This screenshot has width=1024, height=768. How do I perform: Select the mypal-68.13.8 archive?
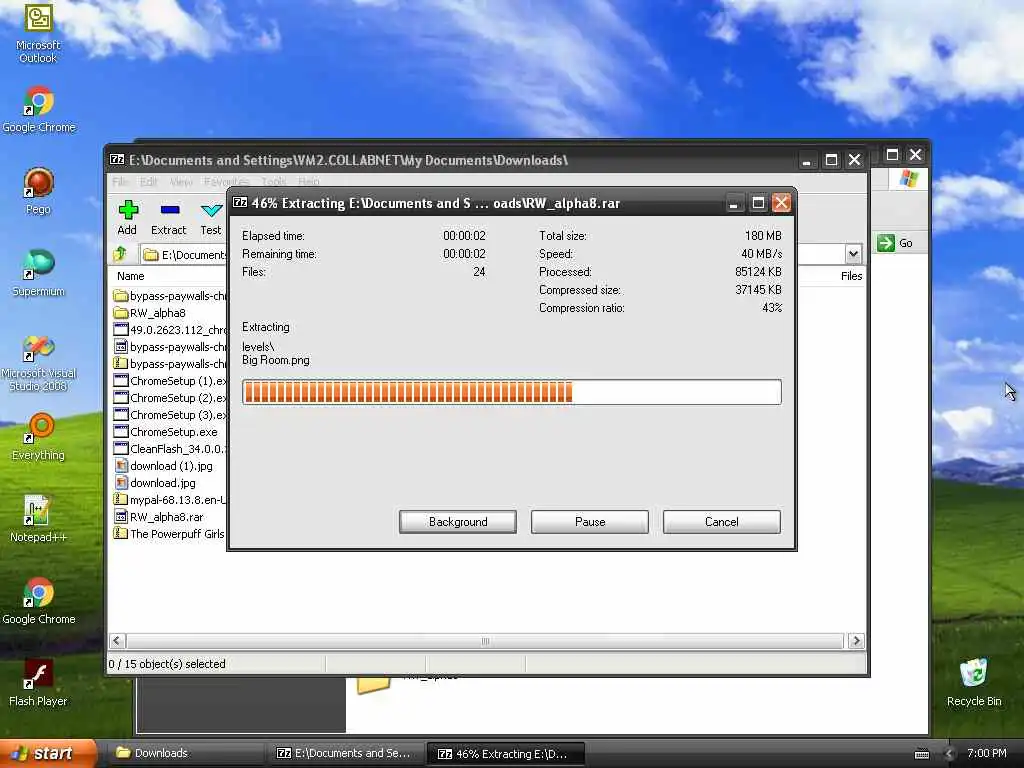pyautogui.click(x=170, y=500)
